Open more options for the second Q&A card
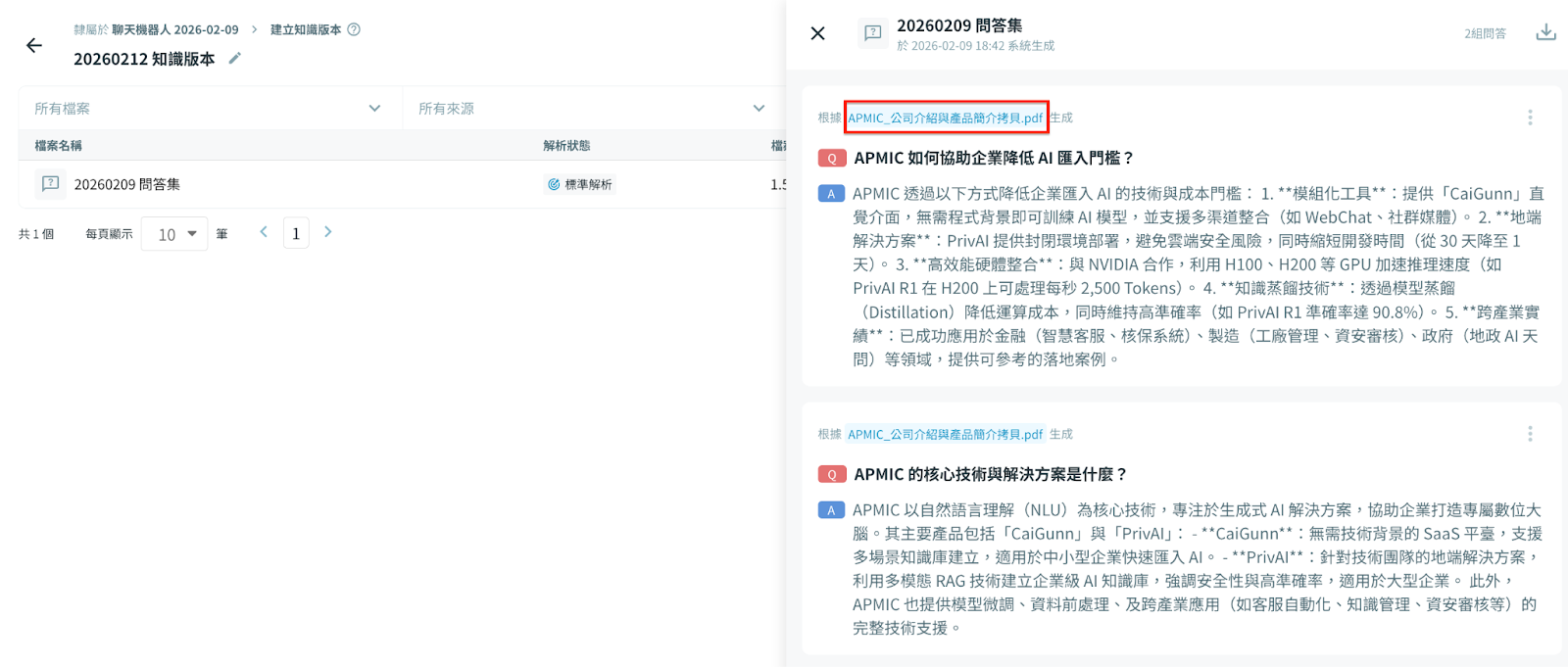Image resolution: width=1568 pixels, height=667 pixels. point(1529,434)
